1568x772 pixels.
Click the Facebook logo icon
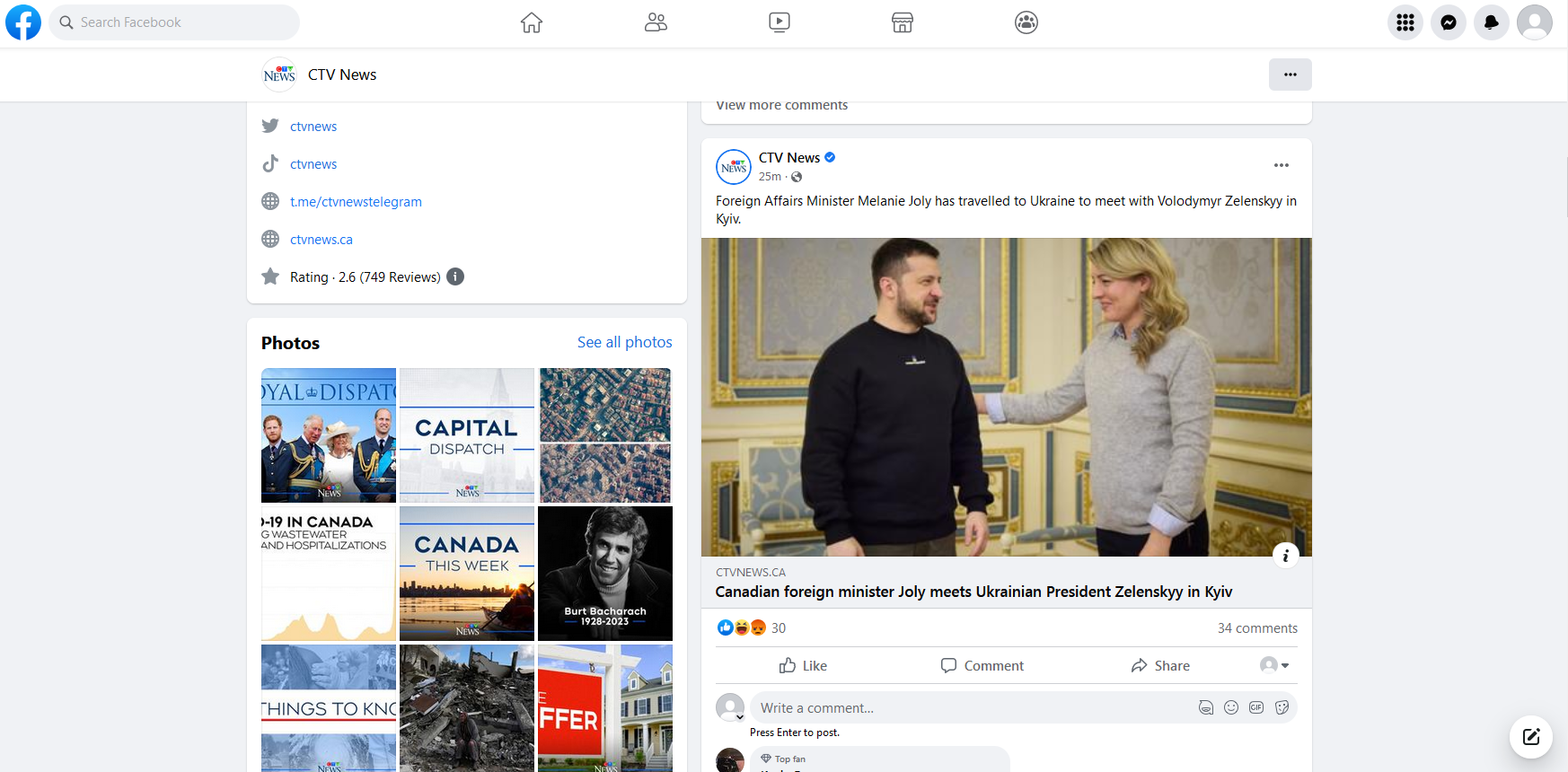23,22
